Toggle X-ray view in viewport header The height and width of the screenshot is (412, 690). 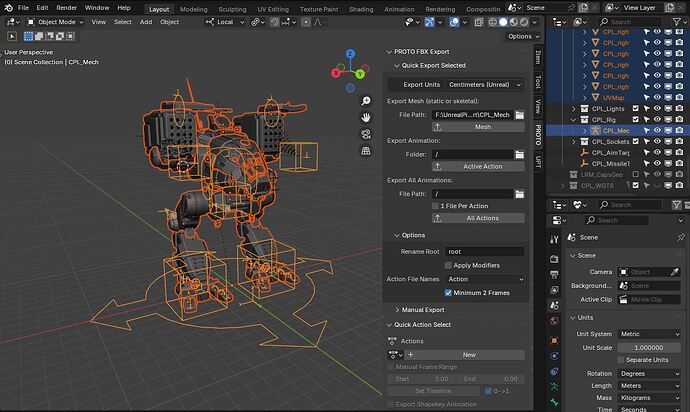[x=479, y=22]
